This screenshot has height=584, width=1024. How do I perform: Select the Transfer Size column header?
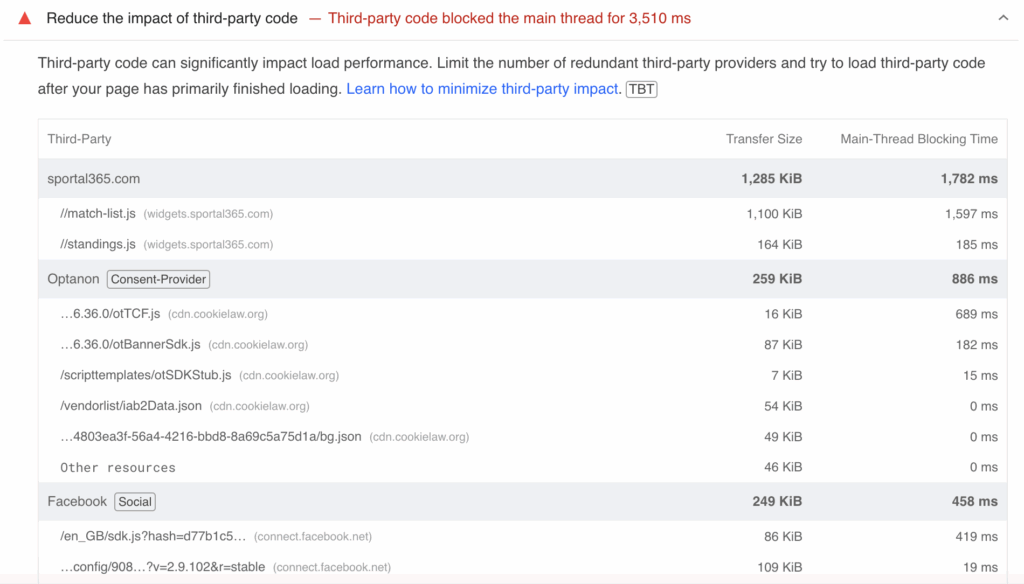[x=764, y=139]
